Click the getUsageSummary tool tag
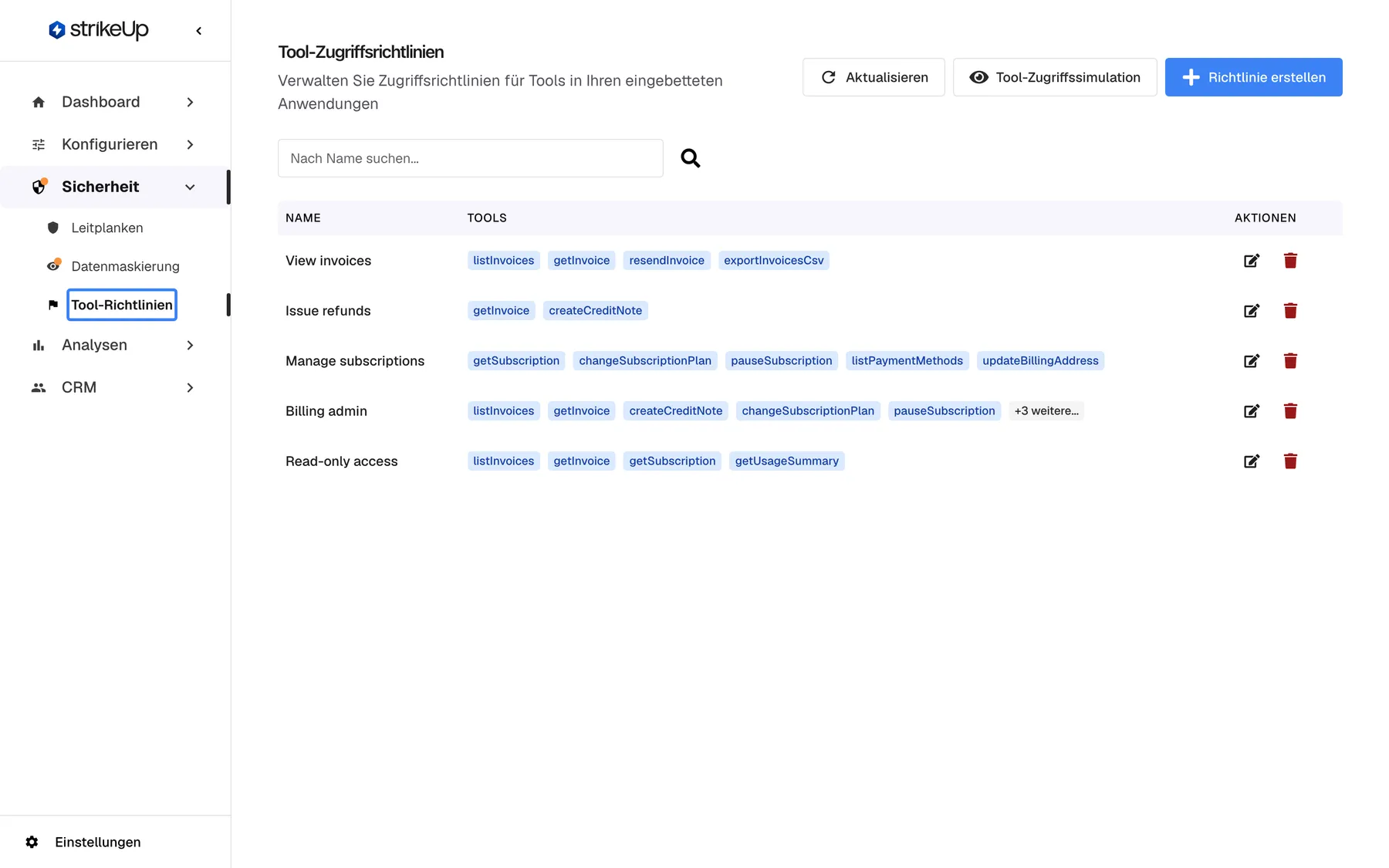 tap(787, 461)
